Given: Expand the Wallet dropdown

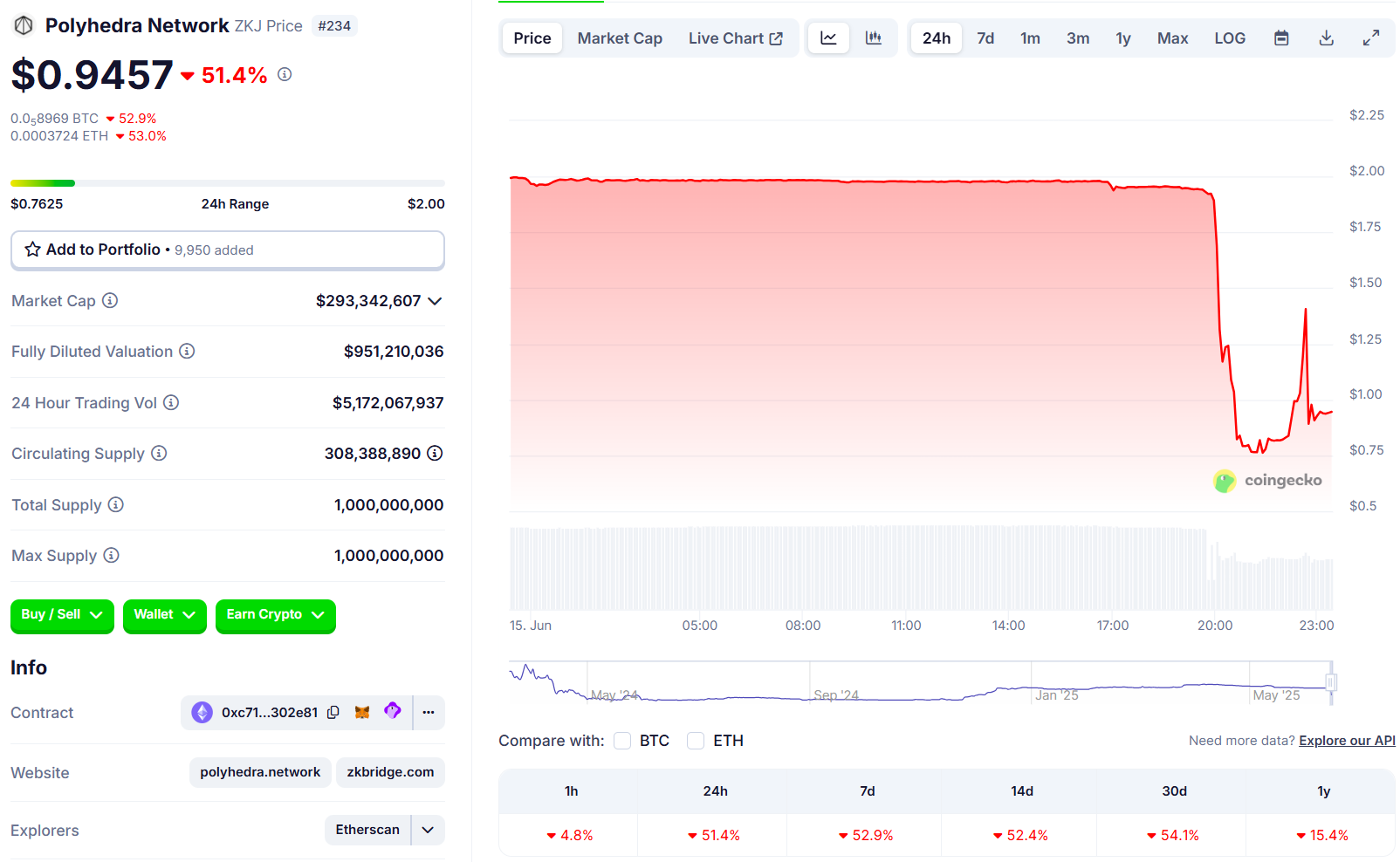Looking at the screenshot, I should 164,615.
